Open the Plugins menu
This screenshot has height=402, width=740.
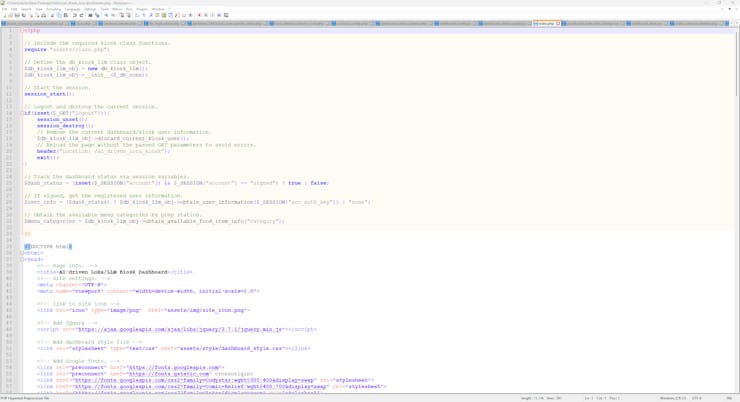pos(142,9)
